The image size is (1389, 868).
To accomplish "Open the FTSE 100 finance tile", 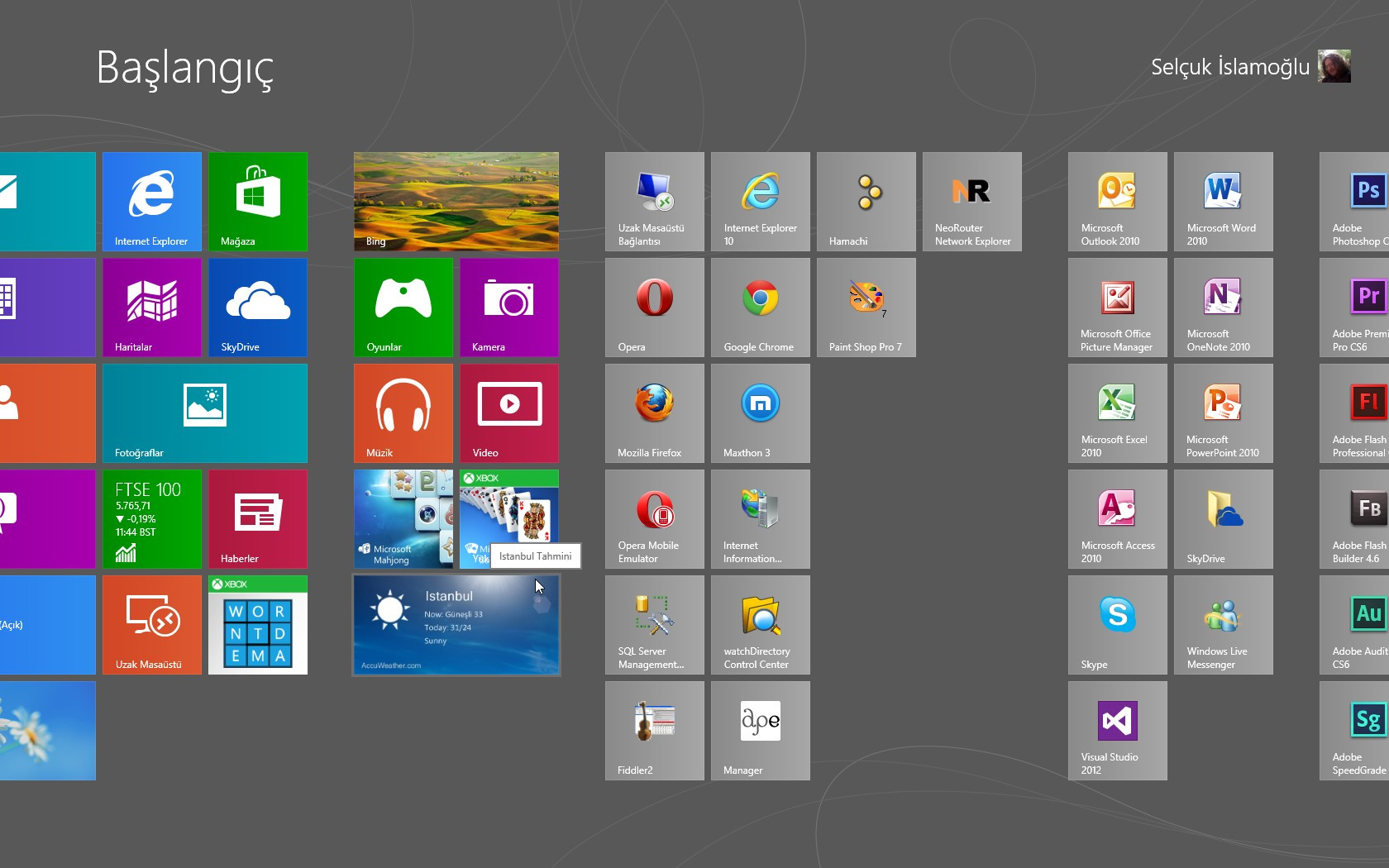I will (x=152, y=519).
